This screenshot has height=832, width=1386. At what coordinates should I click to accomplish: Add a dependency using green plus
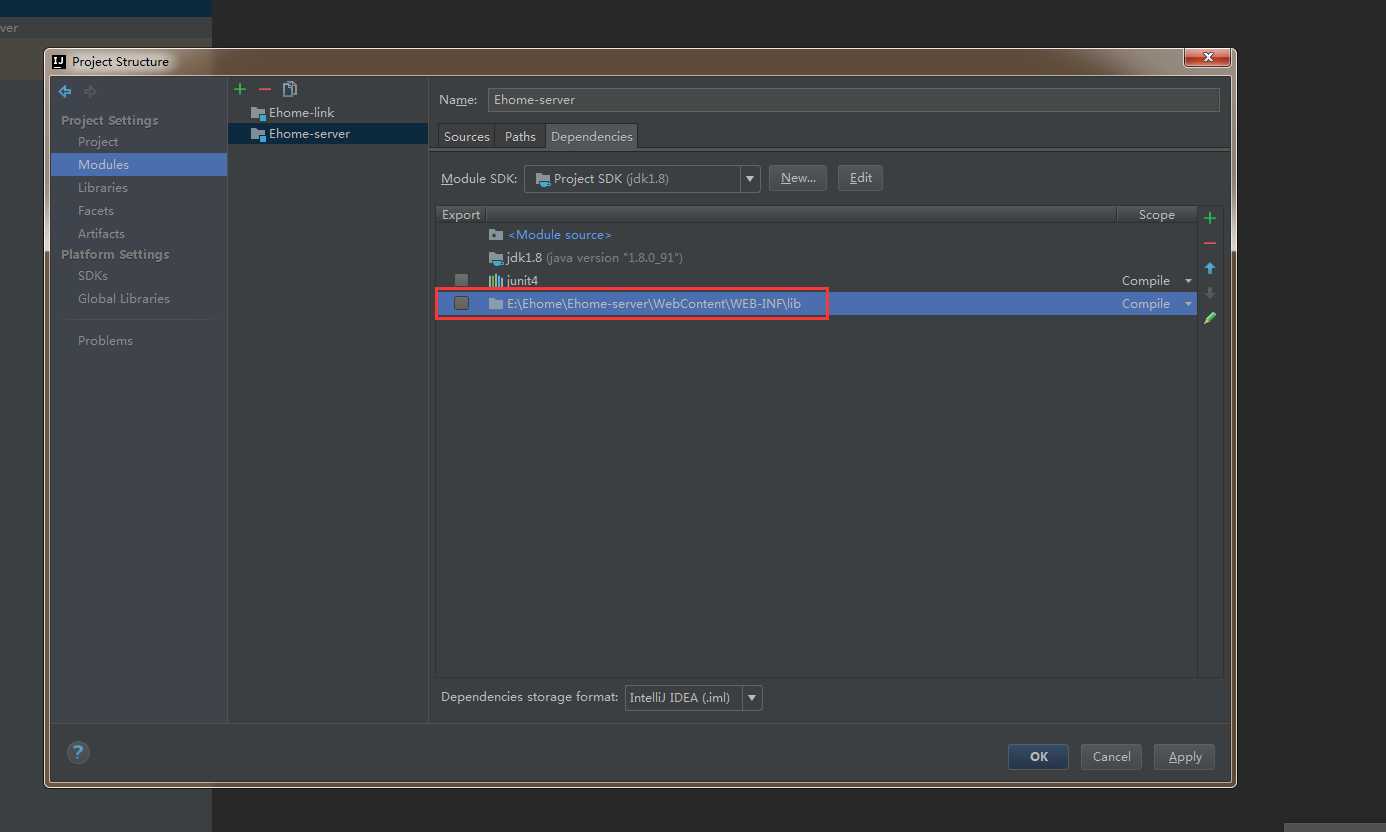click(1210, 218)
